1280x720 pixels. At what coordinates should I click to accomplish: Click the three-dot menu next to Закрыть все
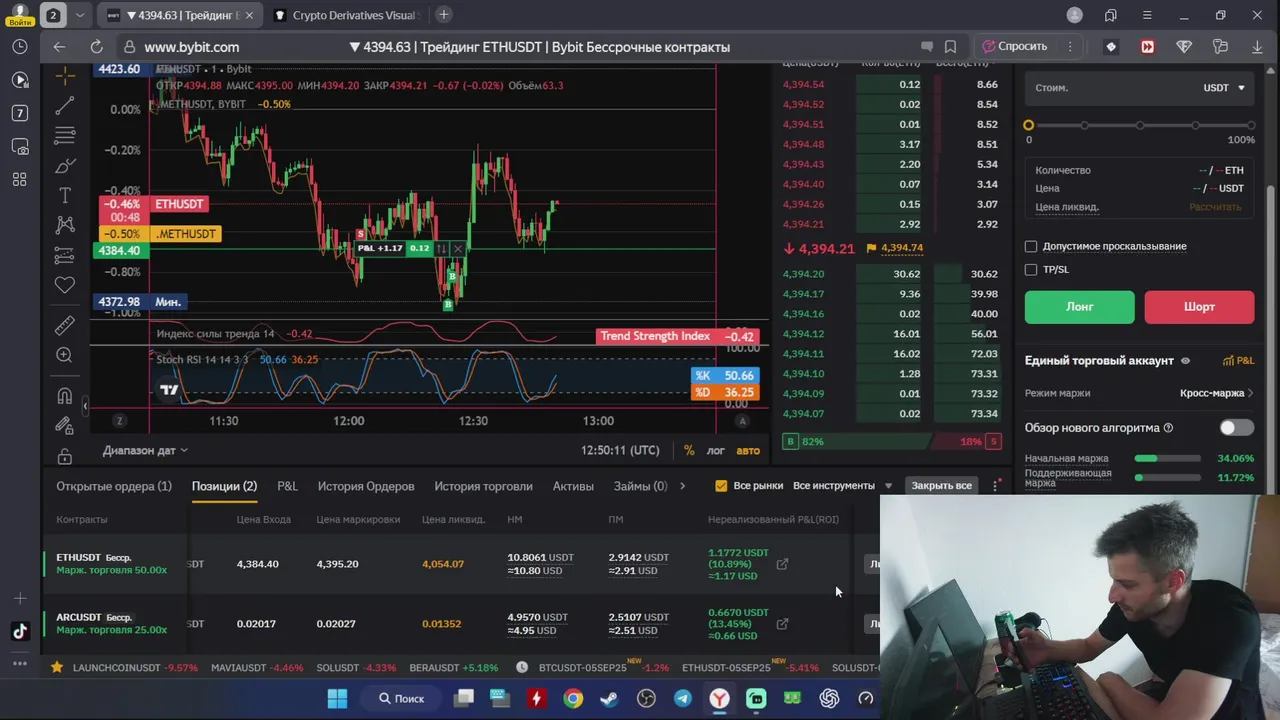point(996,485)
